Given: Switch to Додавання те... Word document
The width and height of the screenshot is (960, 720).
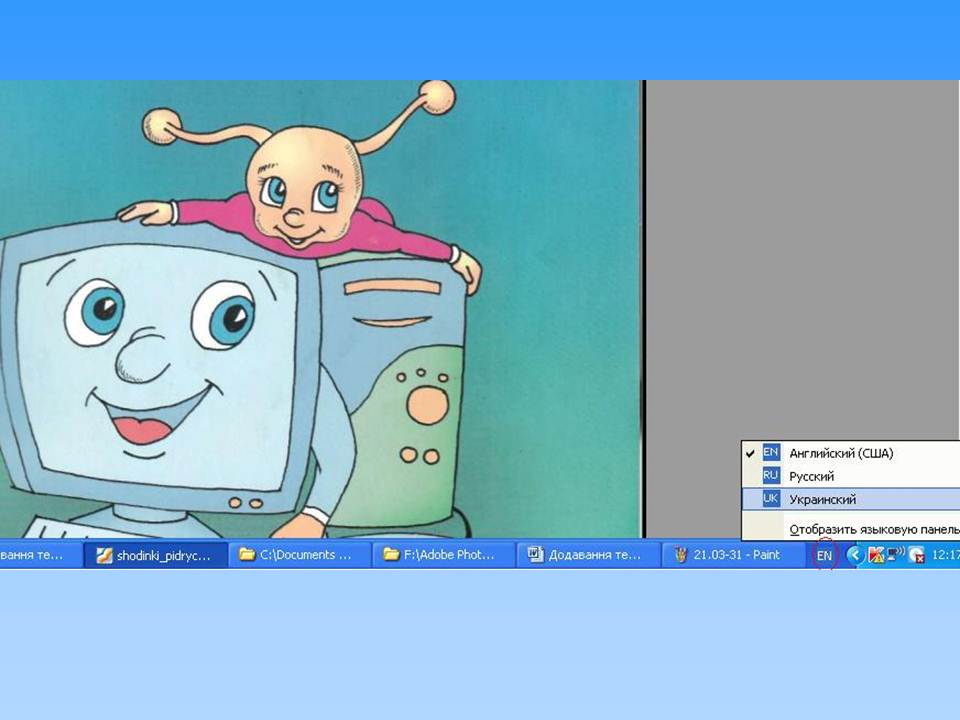Looking at the screenshot, I should pos(586,555).
